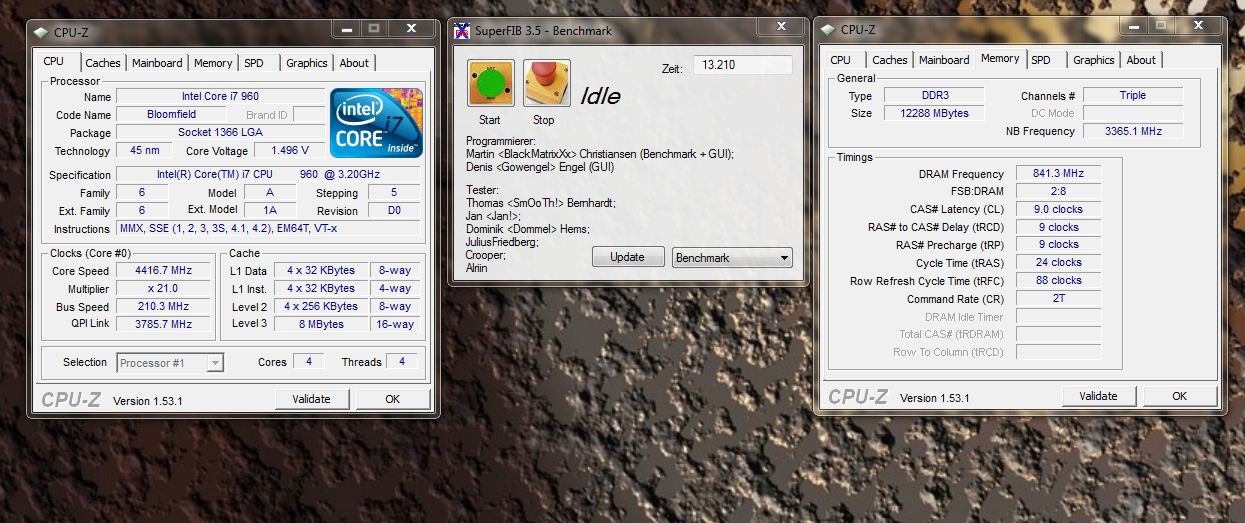Click the Technology value 45 nm
Image resolution: width=1245 pixels, height=523 pixels.
coord(144,151)
